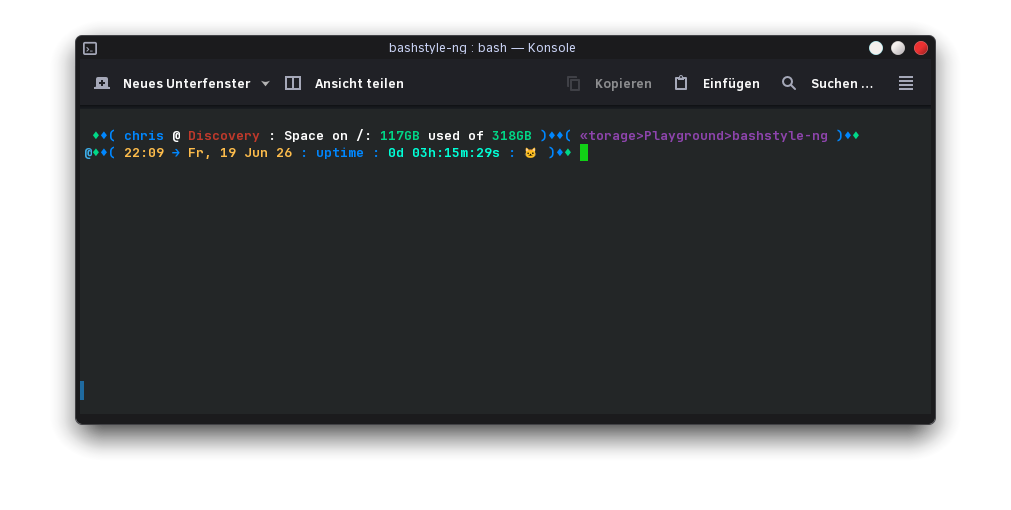Screen dimensions: 1011x510
Task: Open the hamburger menu
Action: pos(906,83)
